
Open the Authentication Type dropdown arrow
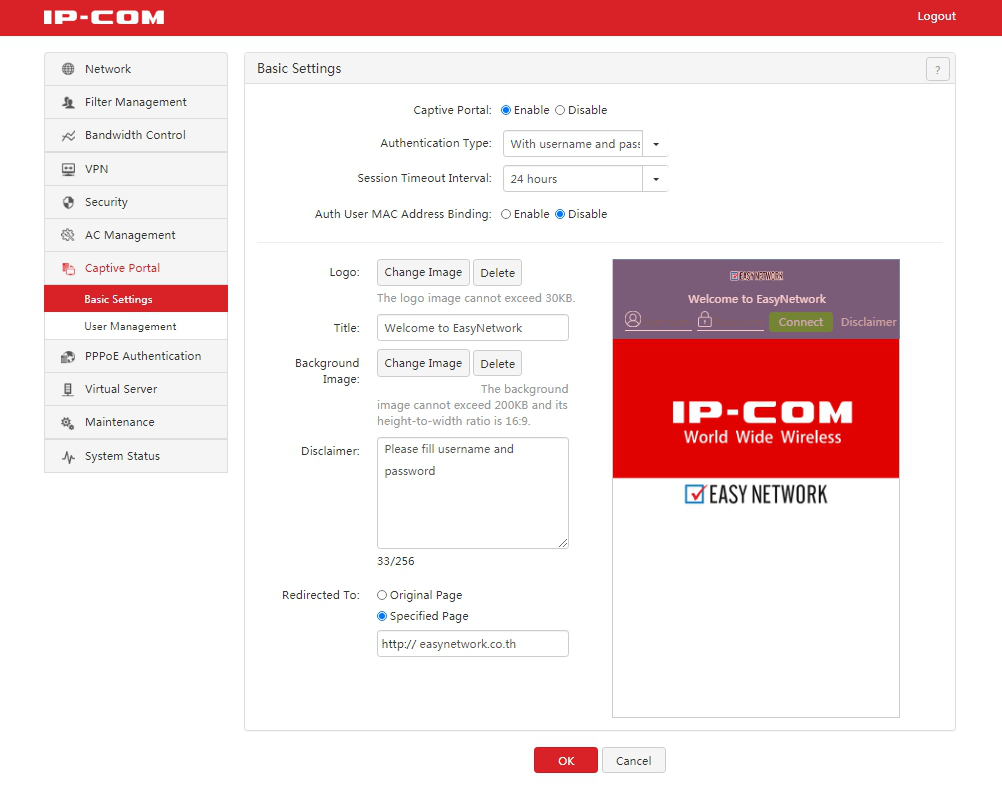click(x=656, y=144)
